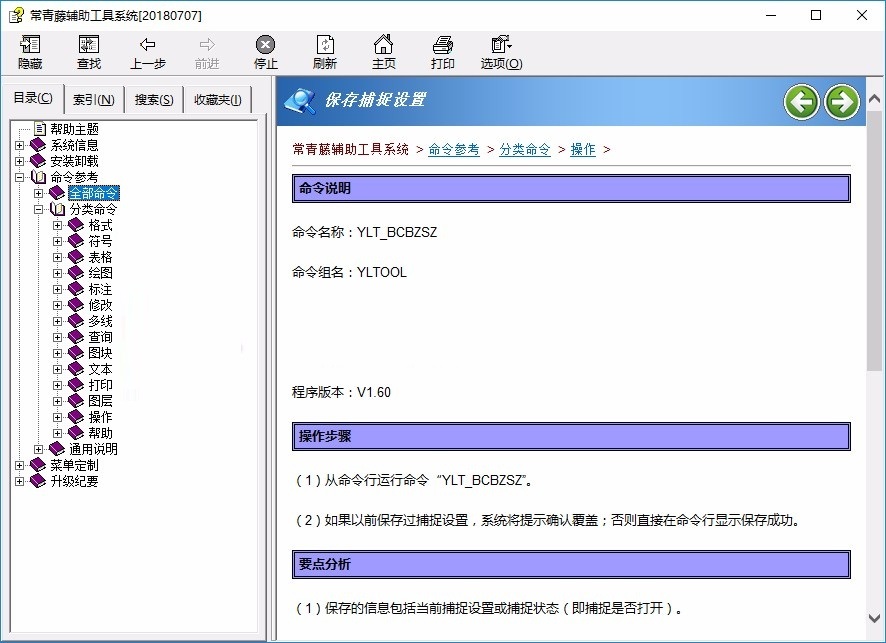Click the 系统信息 book icon
Image resolution: width=886 pixels, height=643 pixels.
tap(38, 145)
